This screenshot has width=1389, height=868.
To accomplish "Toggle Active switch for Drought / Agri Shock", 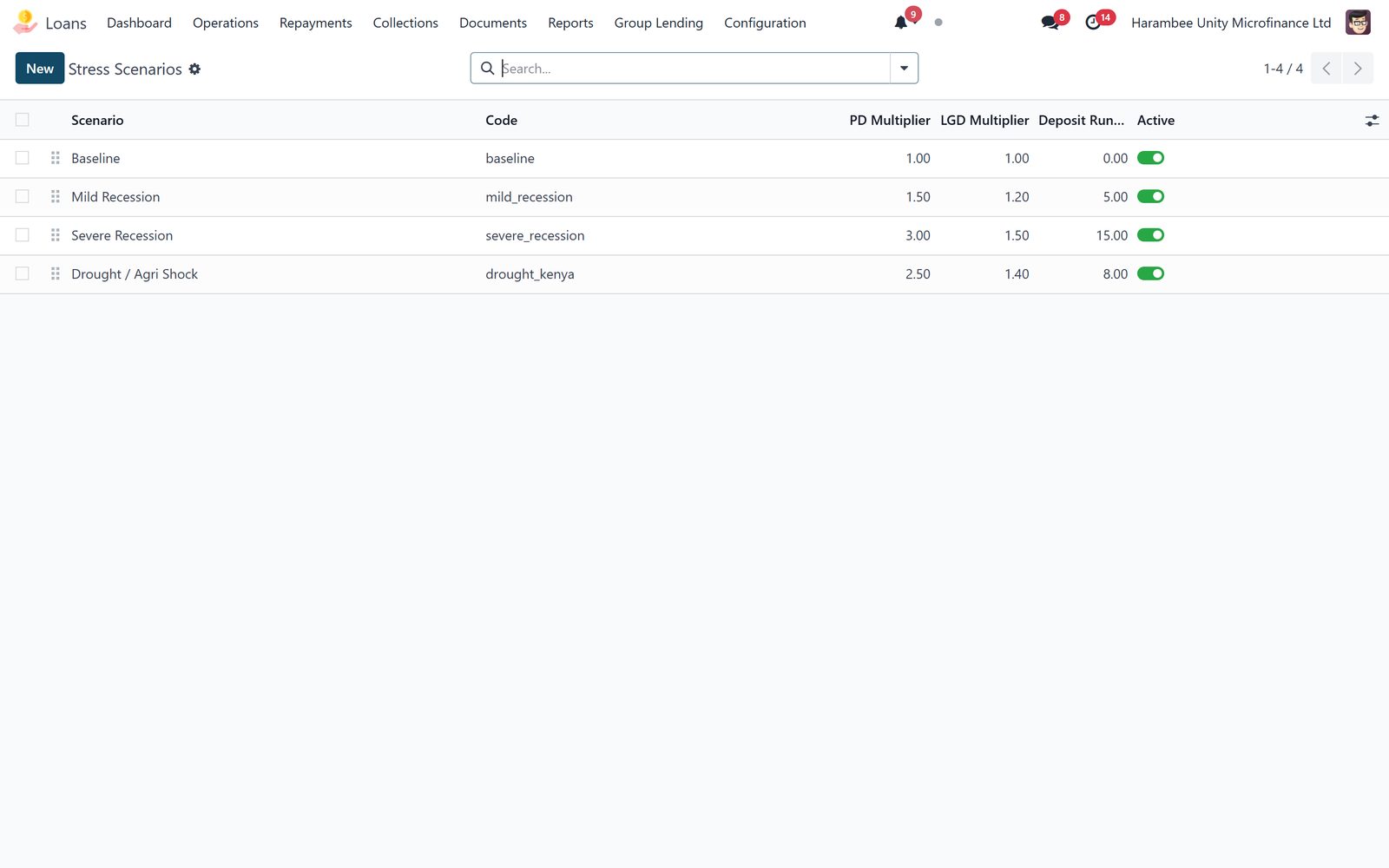I will pos(1151,273).
